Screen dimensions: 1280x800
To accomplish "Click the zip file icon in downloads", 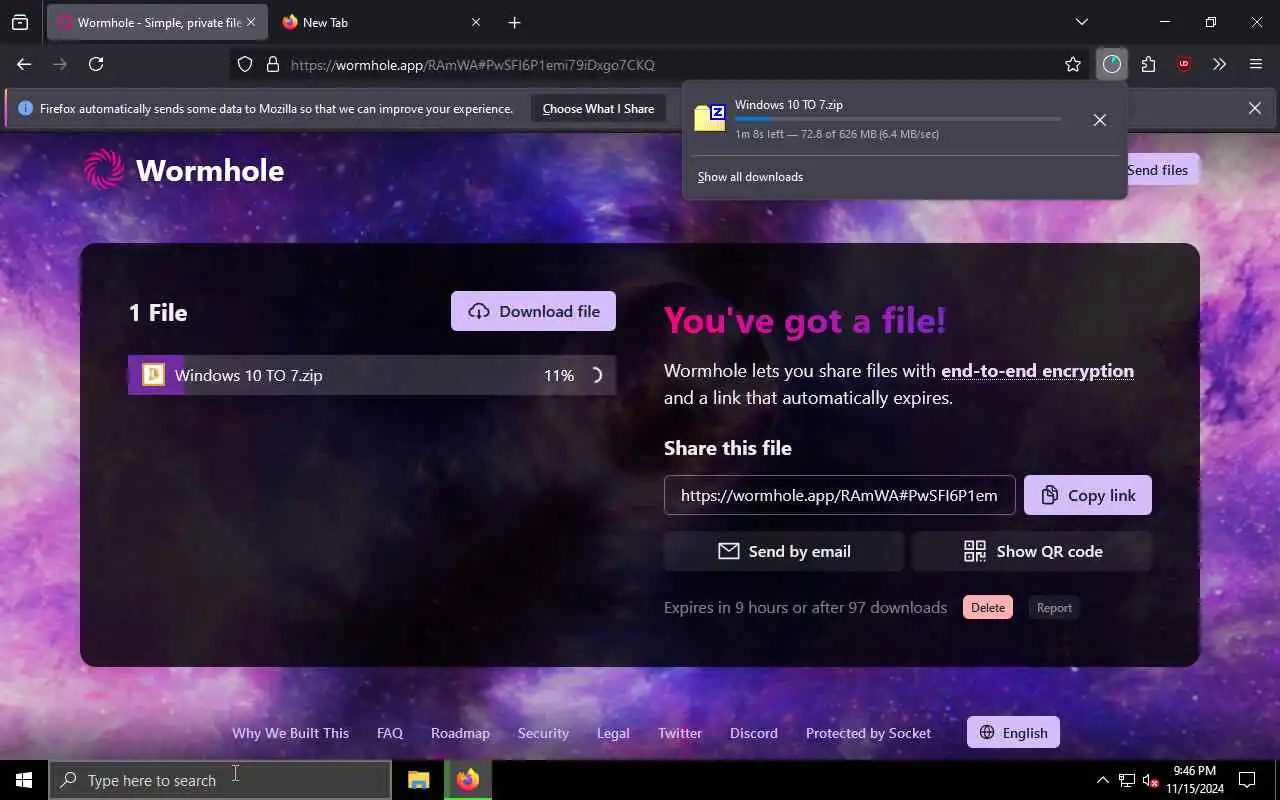I will [710, 118].
